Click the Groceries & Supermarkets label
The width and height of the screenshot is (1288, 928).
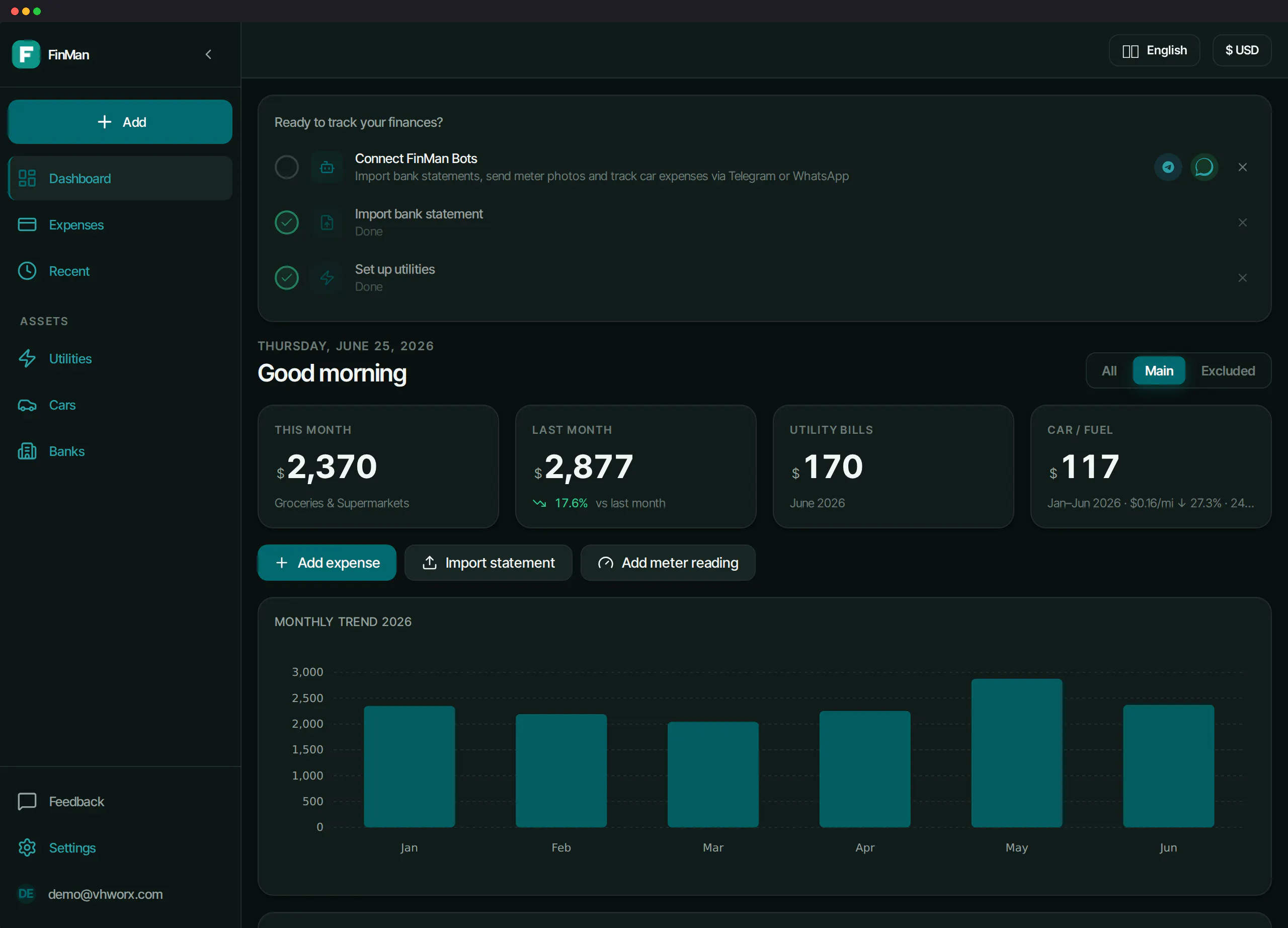click(x=342, y=503)
